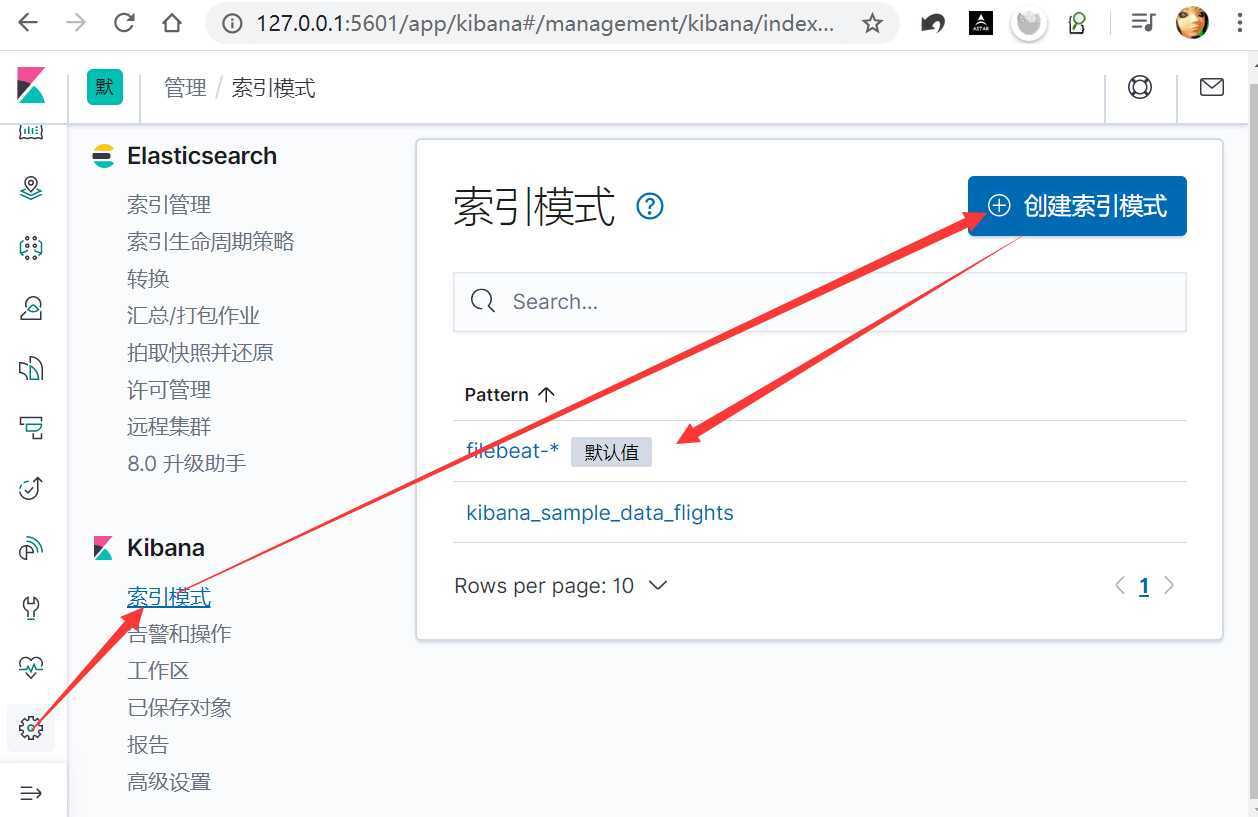This screenshot has width=1258, height=817.
Task: Open the Machine Learning sidebar icon
Action: coord(31,248)
